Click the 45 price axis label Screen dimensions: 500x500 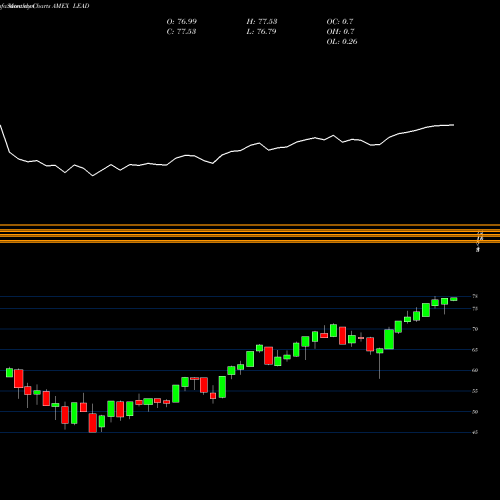point(475,433)
